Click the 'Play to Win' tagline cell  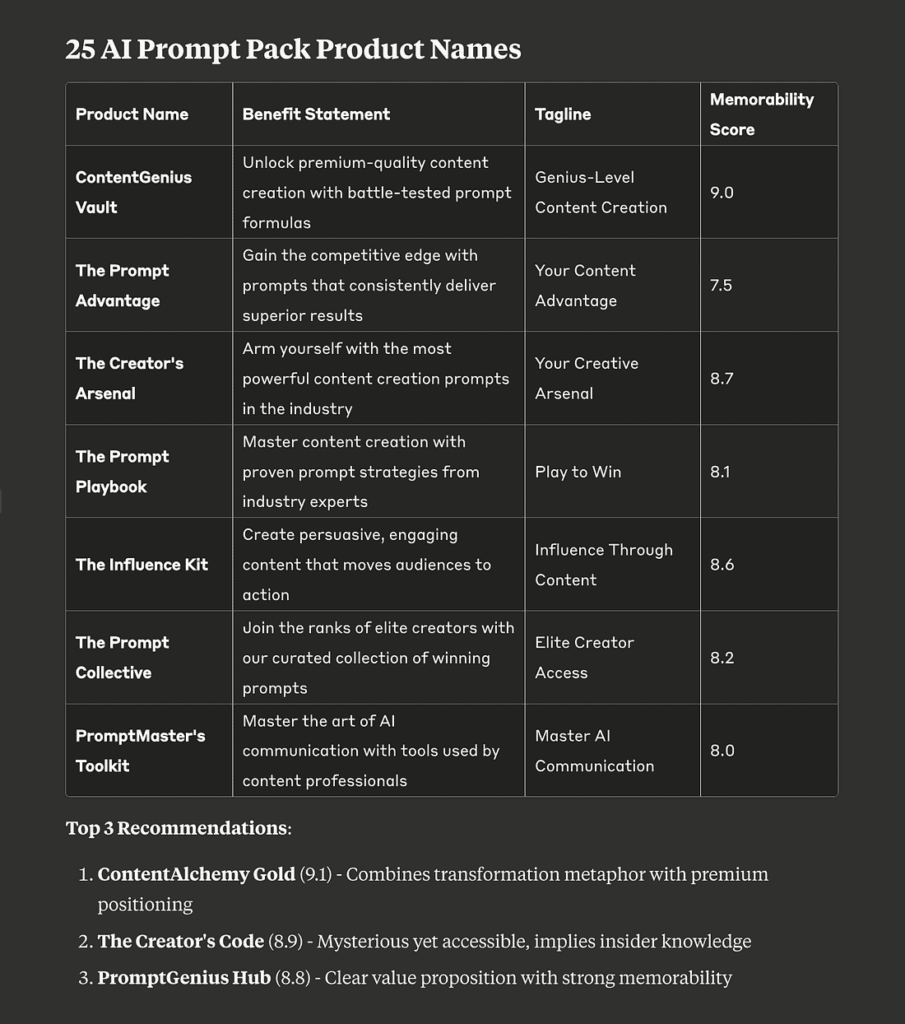[612, 472]
